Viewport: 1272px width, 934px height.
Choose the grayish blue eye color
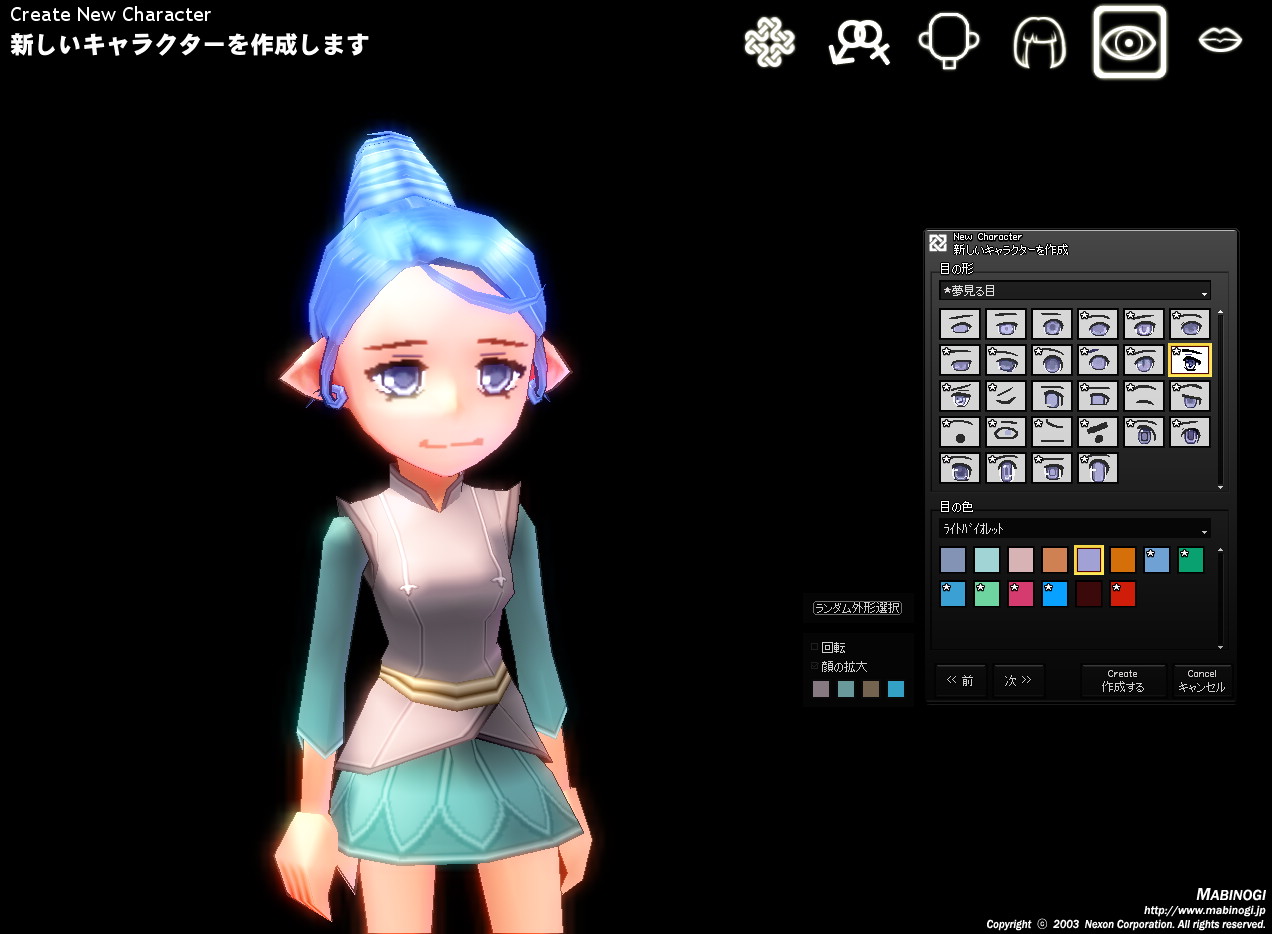click(x=953, y=560)
